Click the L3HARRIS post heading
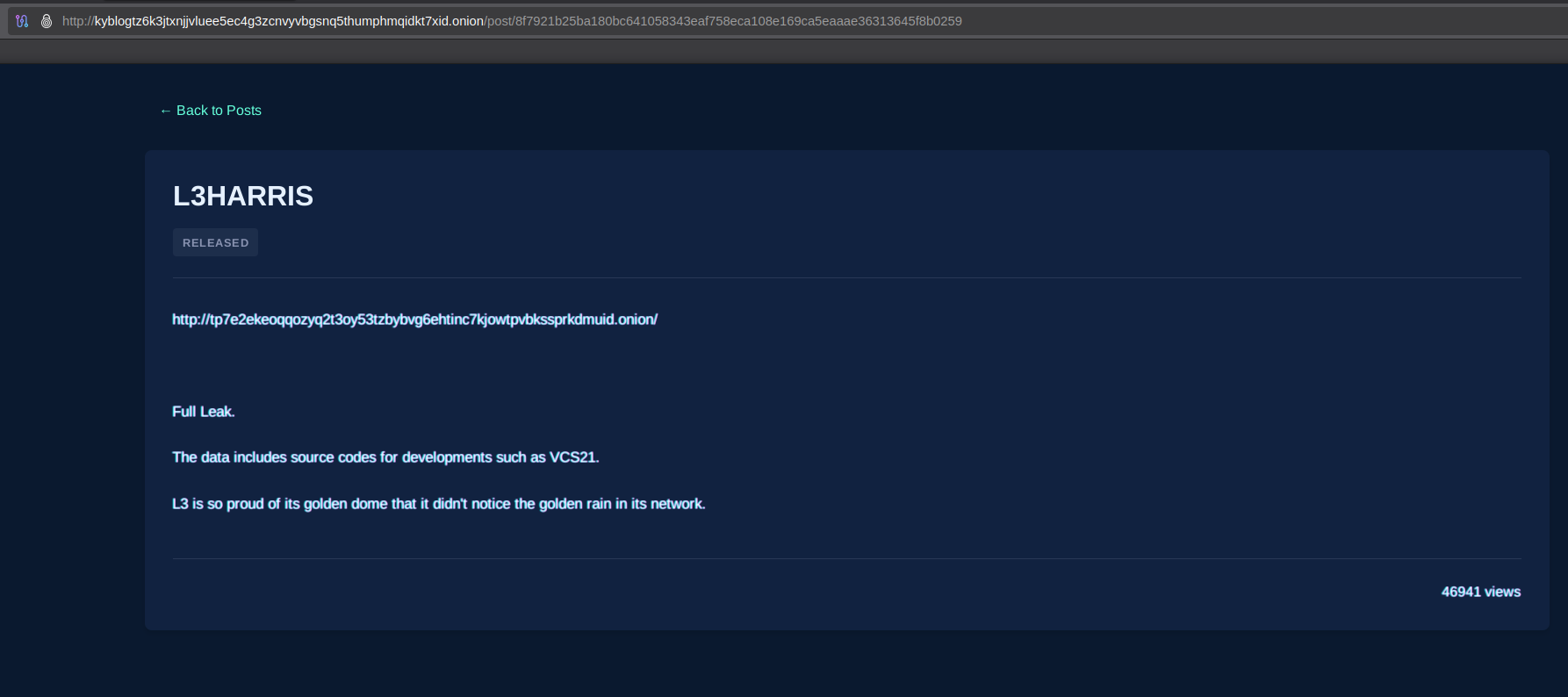 click(x=243, y=196)
